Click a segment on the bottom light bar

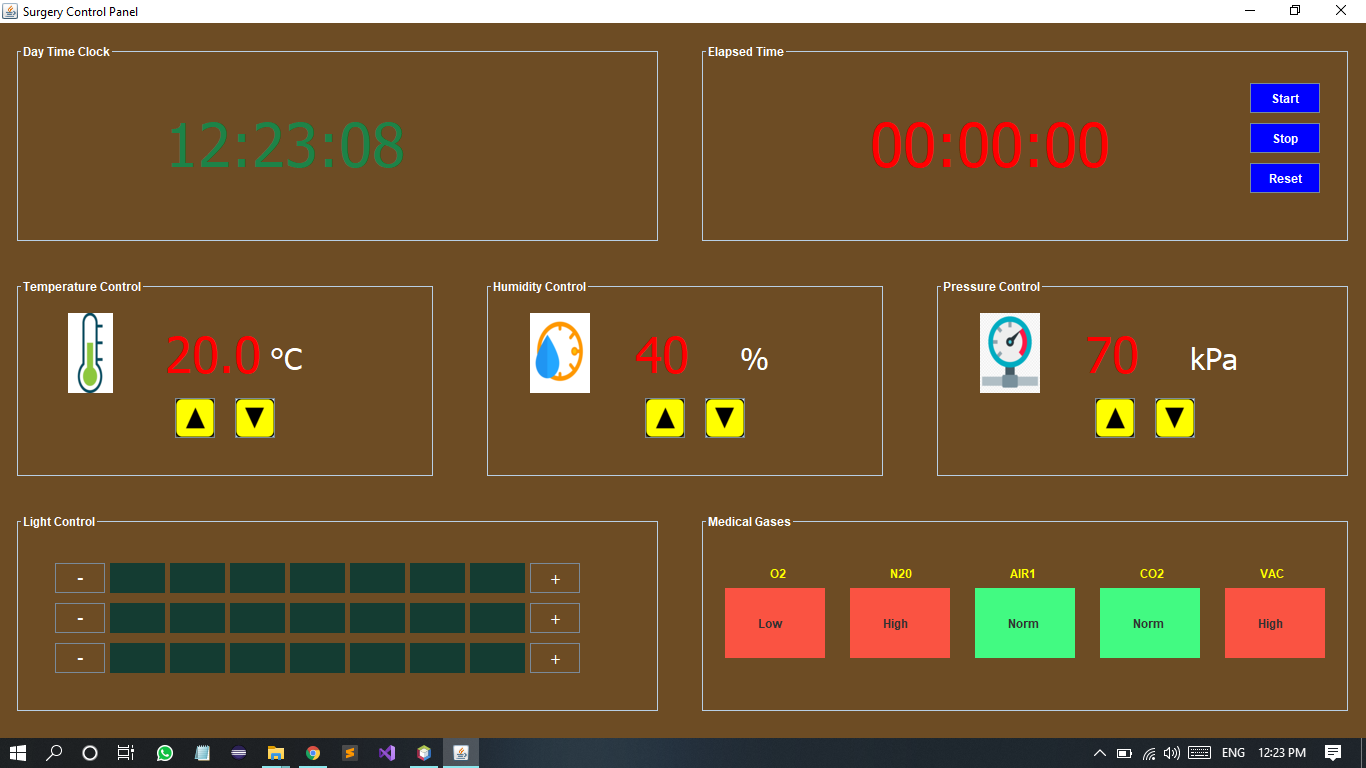pos(317,657)
